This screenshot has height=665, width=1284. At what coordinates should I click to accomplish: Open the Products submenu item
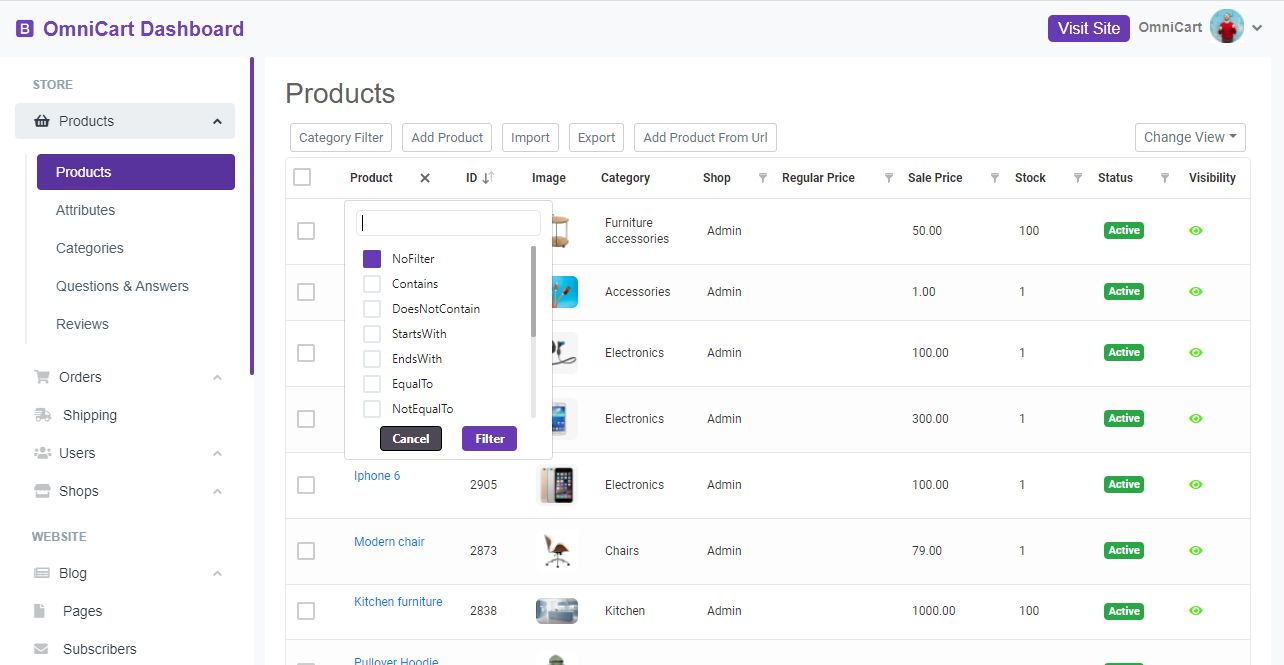point(136,172)
